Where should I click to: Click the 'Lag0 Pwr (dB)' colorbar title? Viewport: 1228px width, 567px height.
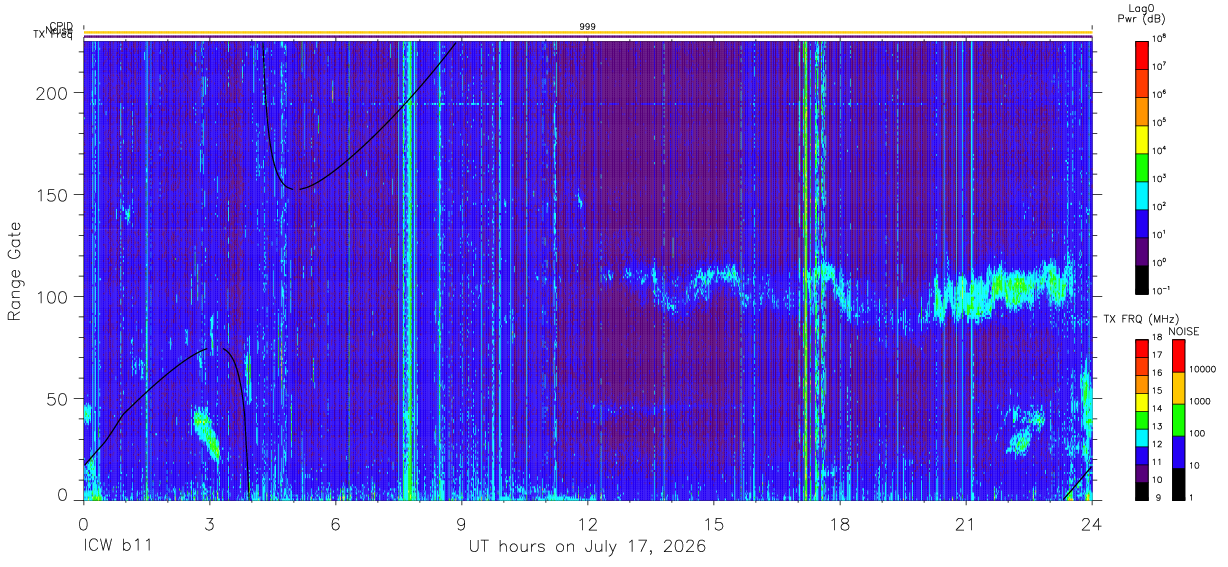pos(1139,13)
